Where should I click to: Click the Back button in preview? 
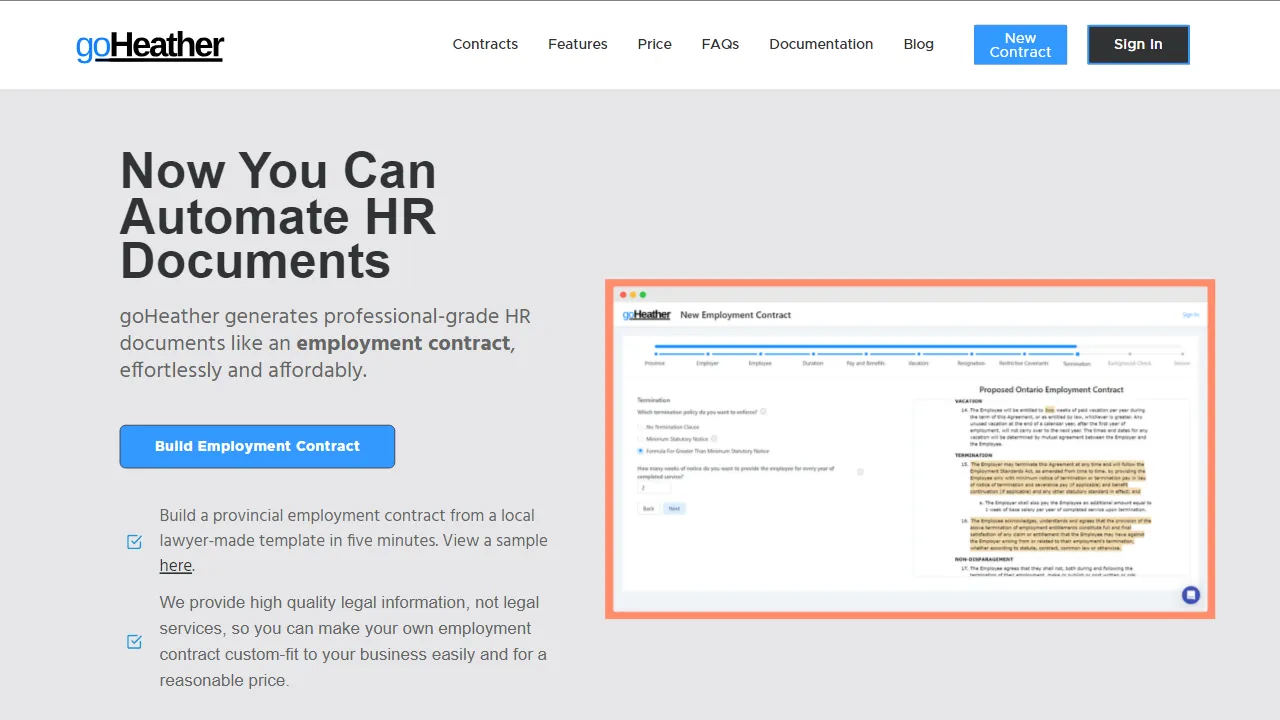coord(648,509)
